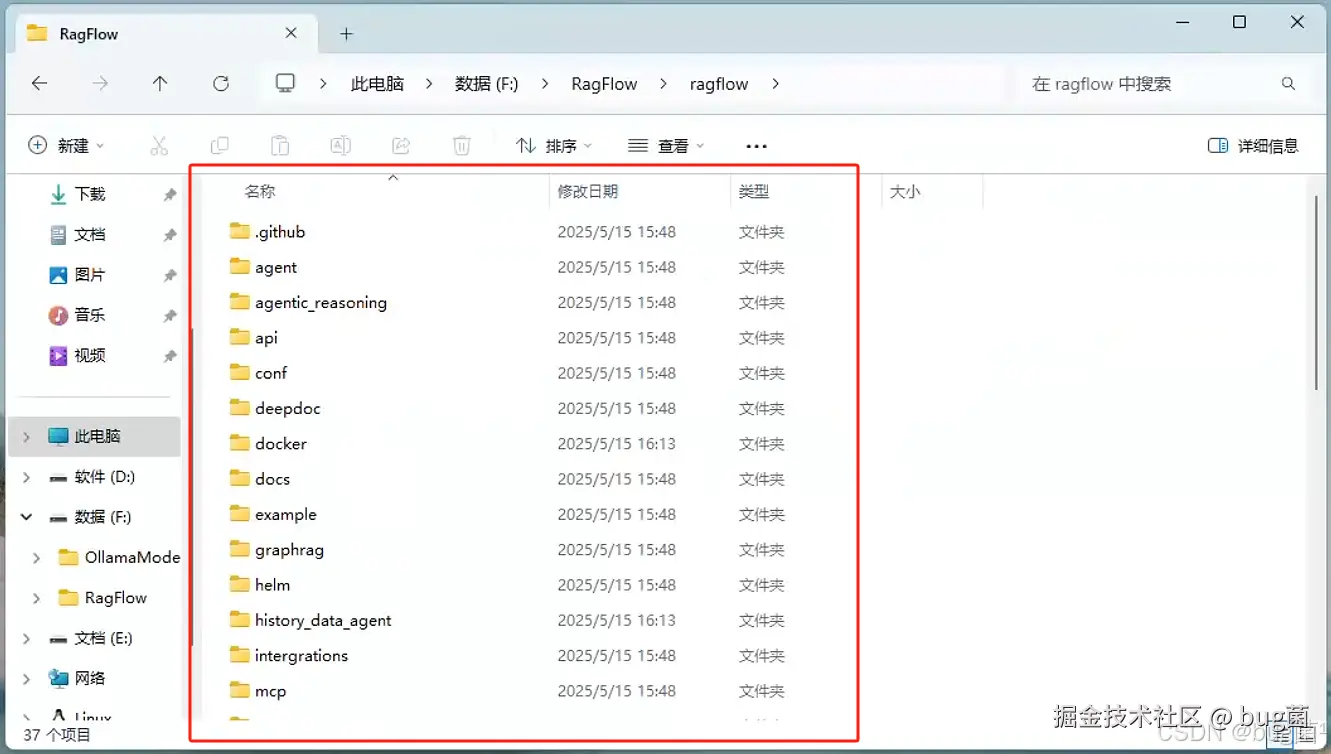Select the history_data_agent folder name

[x=323, y=620]
